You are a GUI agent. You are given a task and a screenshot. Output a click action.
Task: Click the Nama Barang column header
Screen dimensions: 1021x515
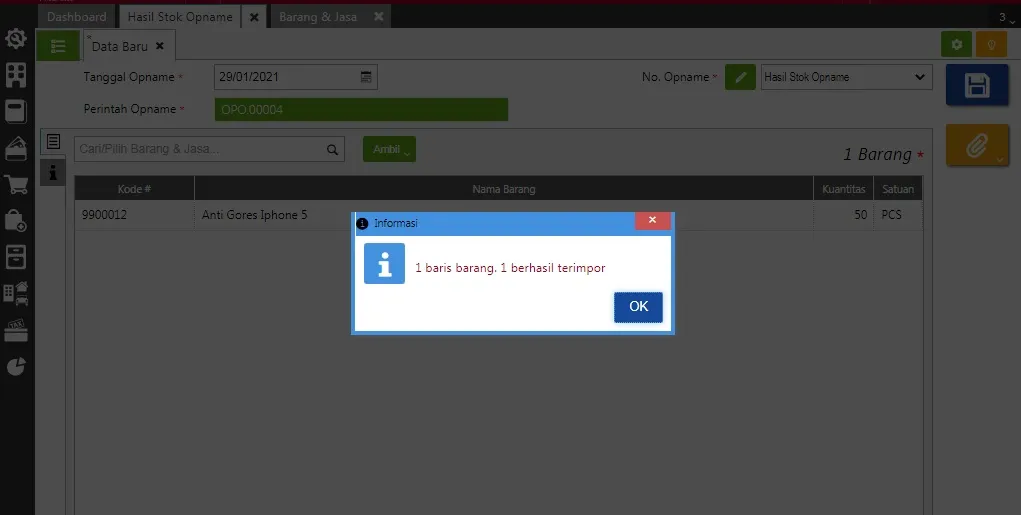tap(504, 189)
